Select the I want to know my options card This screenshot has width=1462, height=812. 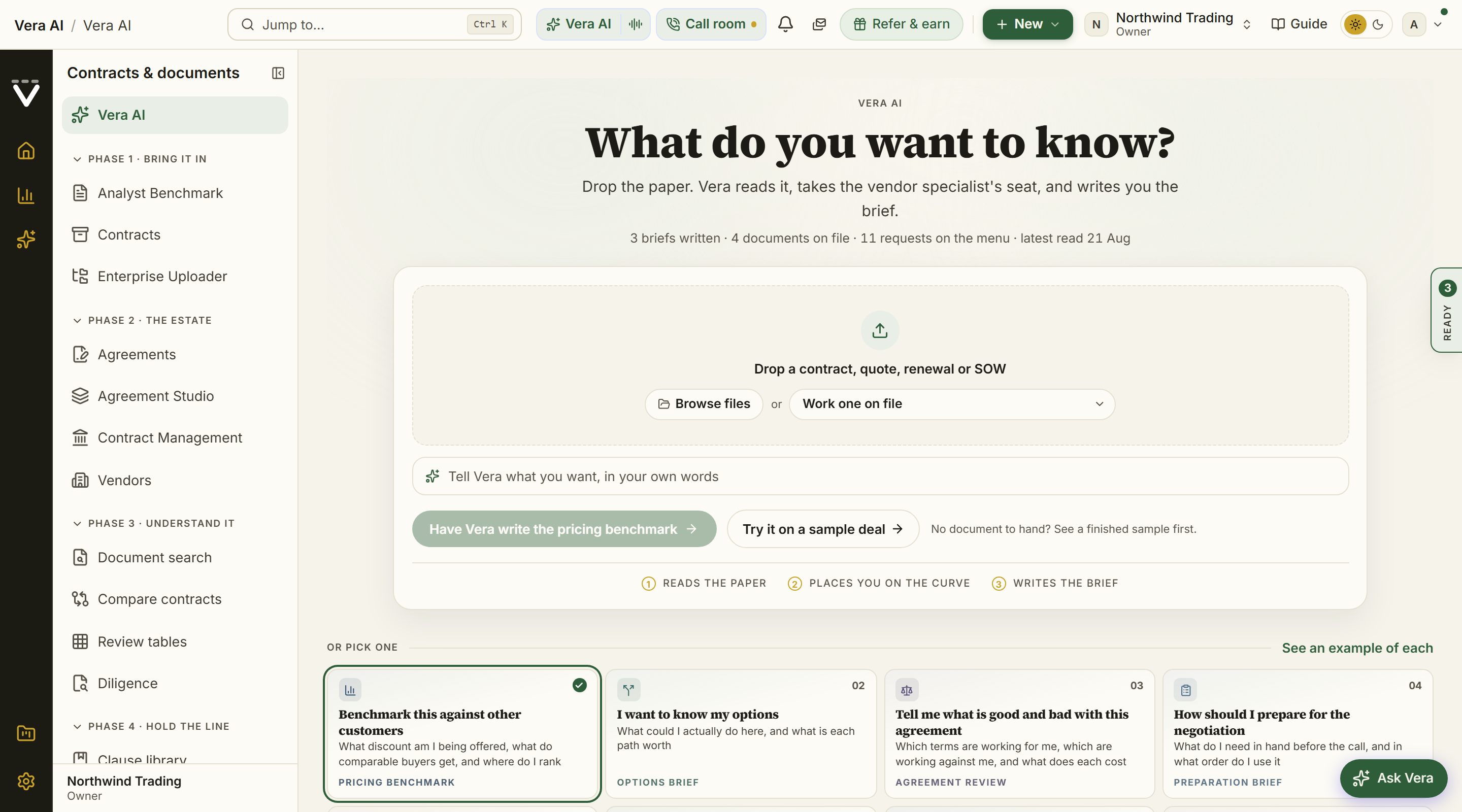point(741,733)
